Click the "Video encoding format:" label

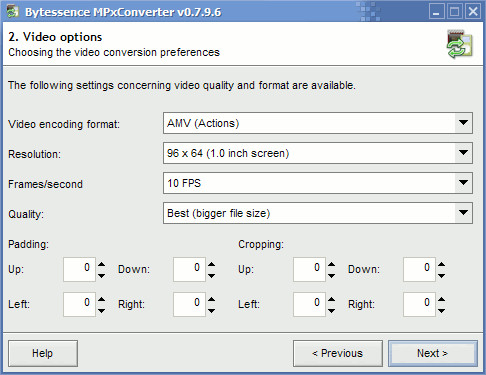pyautogui.click(x=64, y=124)
